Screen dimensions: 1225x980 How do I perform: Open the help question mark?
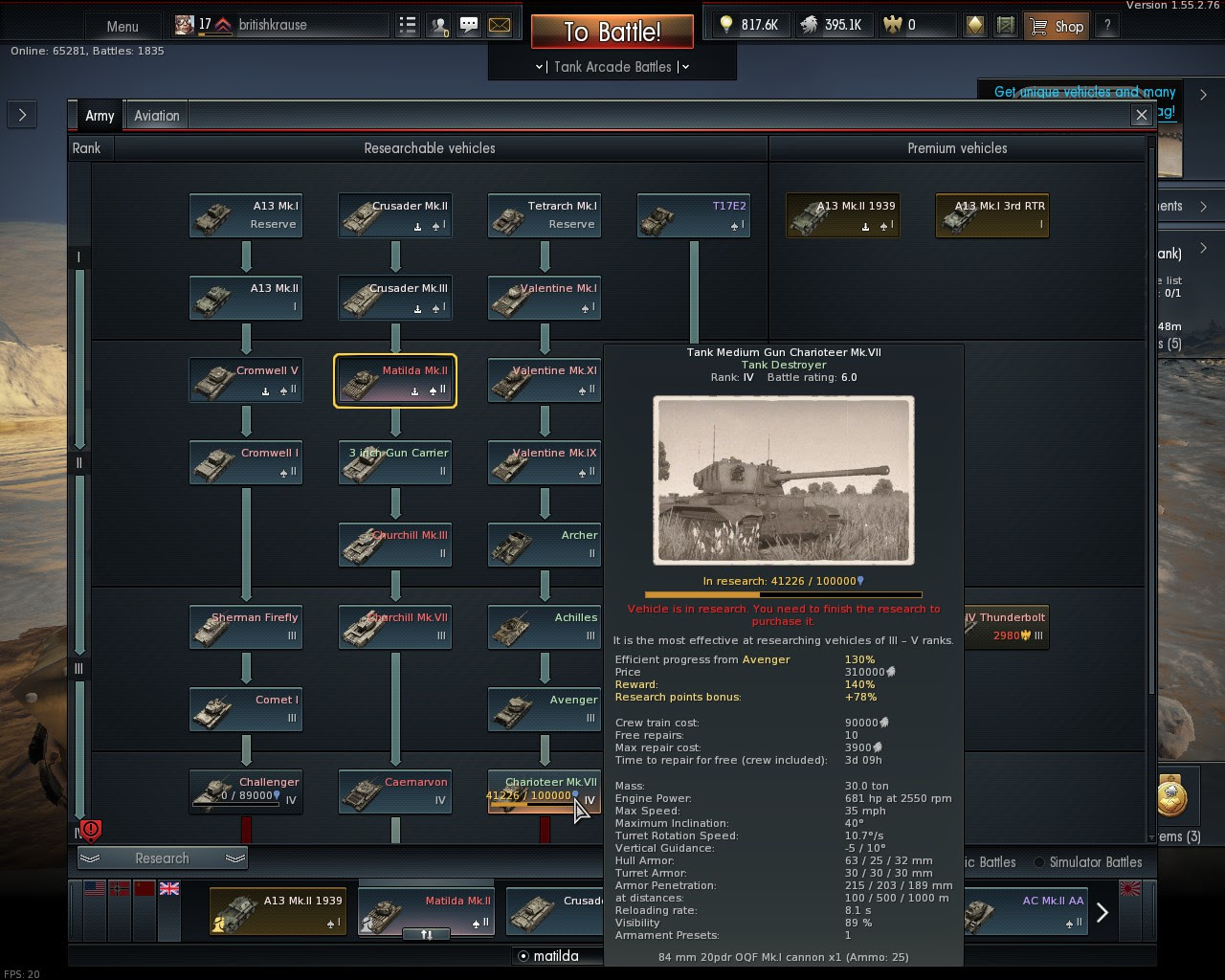pyautogui.click(x=1107, y=26)
